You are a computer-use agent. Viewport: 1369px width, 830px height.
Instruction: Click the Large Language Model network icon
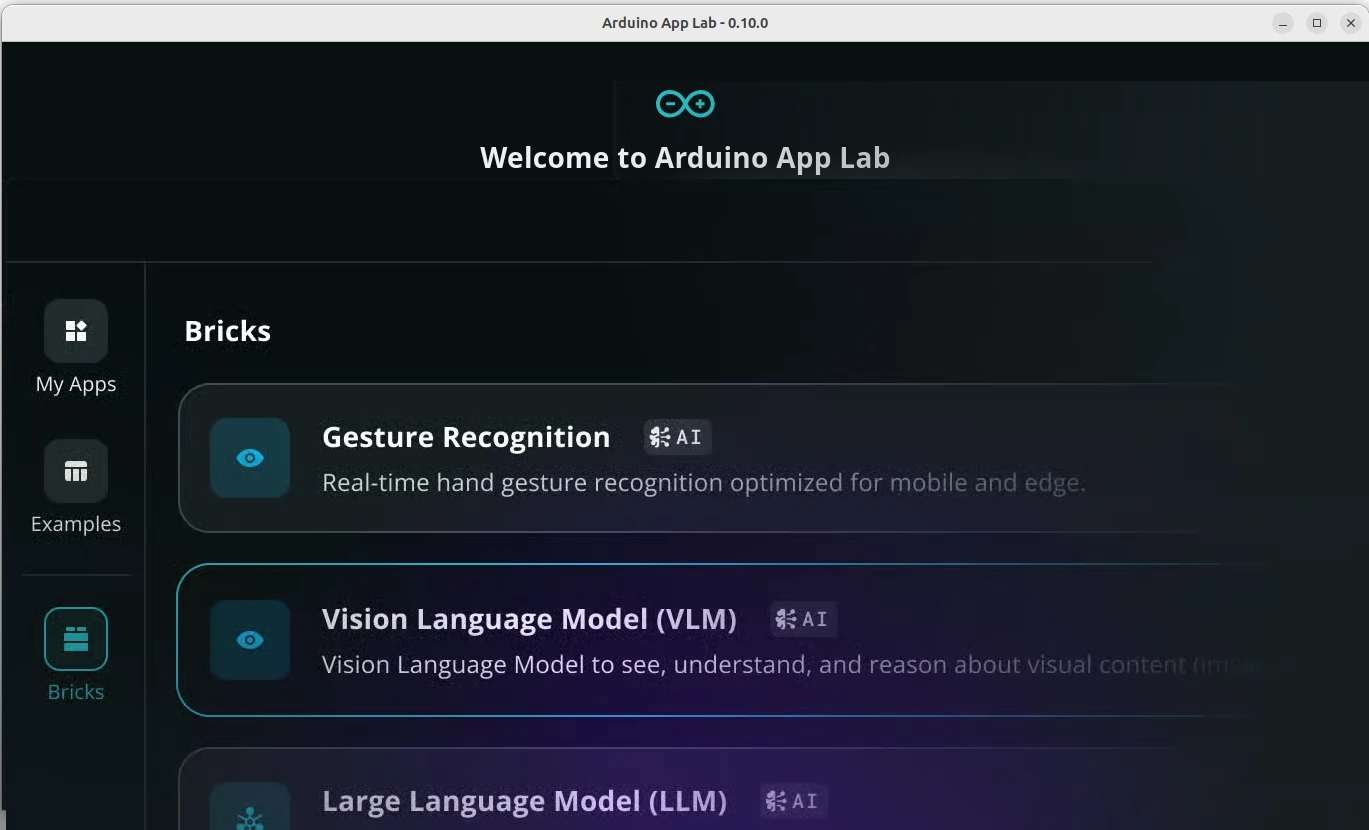tap(250, 806)
